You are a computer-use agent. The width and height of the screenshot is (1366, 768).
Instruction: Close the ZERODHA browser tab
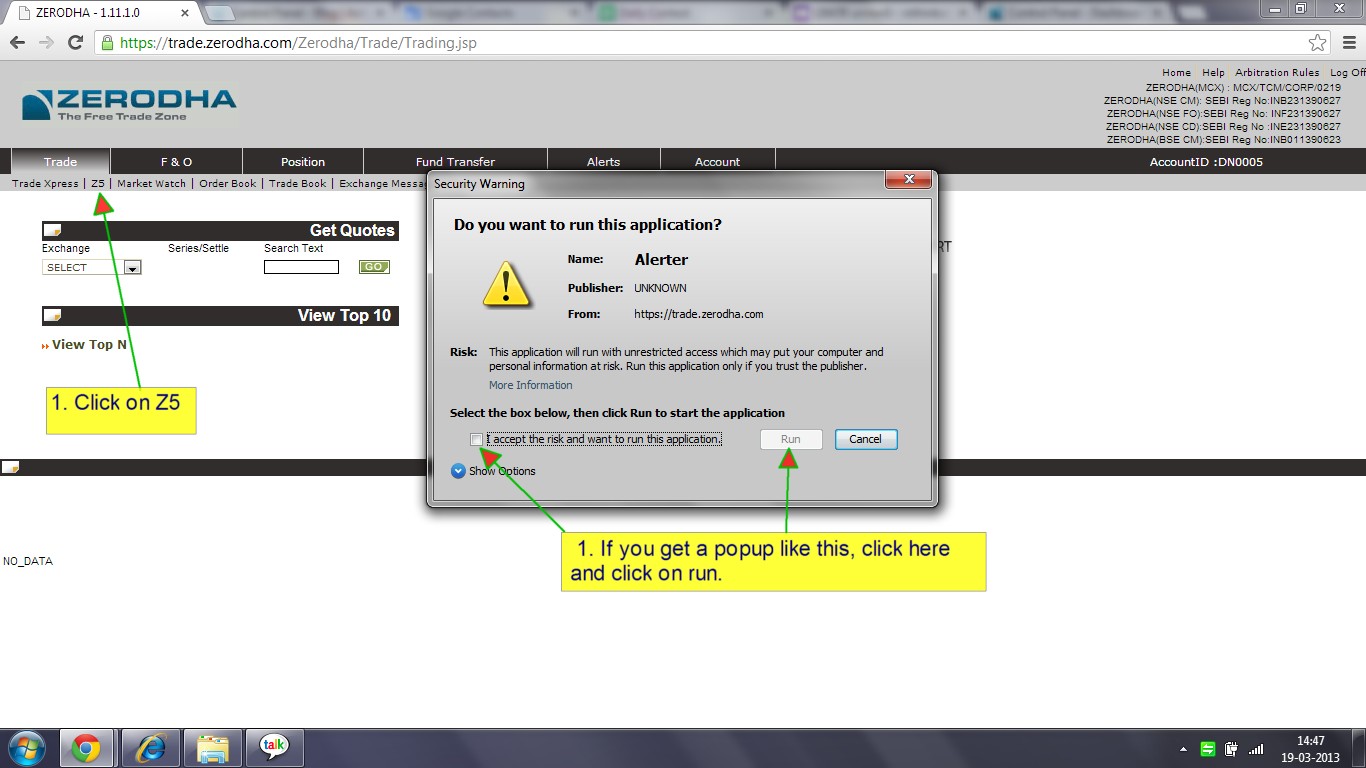click(183, 14)
